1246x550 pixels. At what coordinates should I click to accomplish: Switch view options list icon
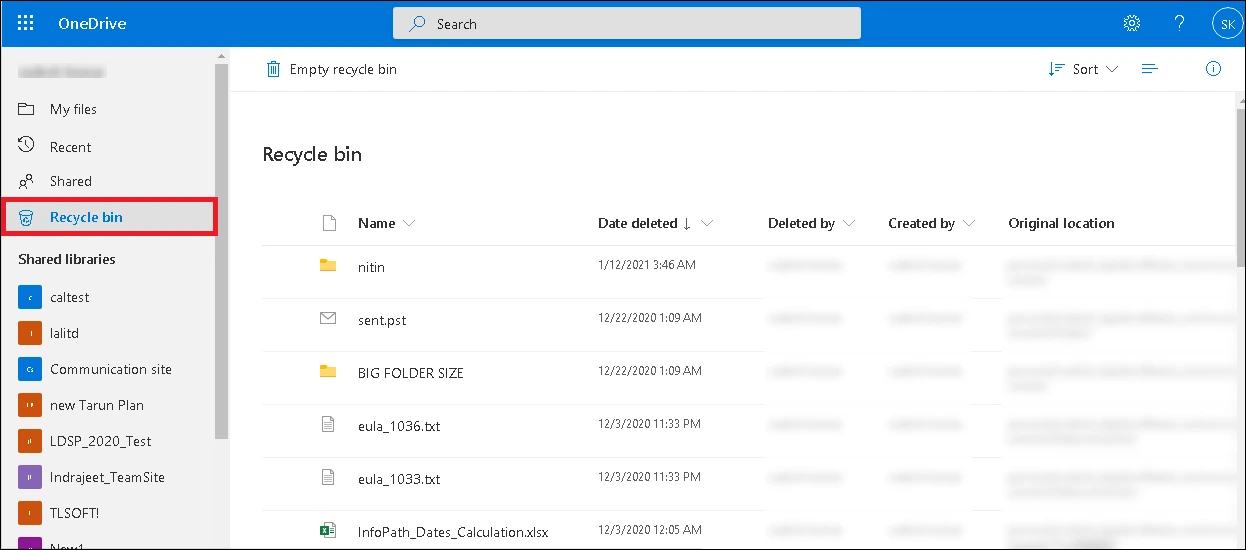point(1150,69)
